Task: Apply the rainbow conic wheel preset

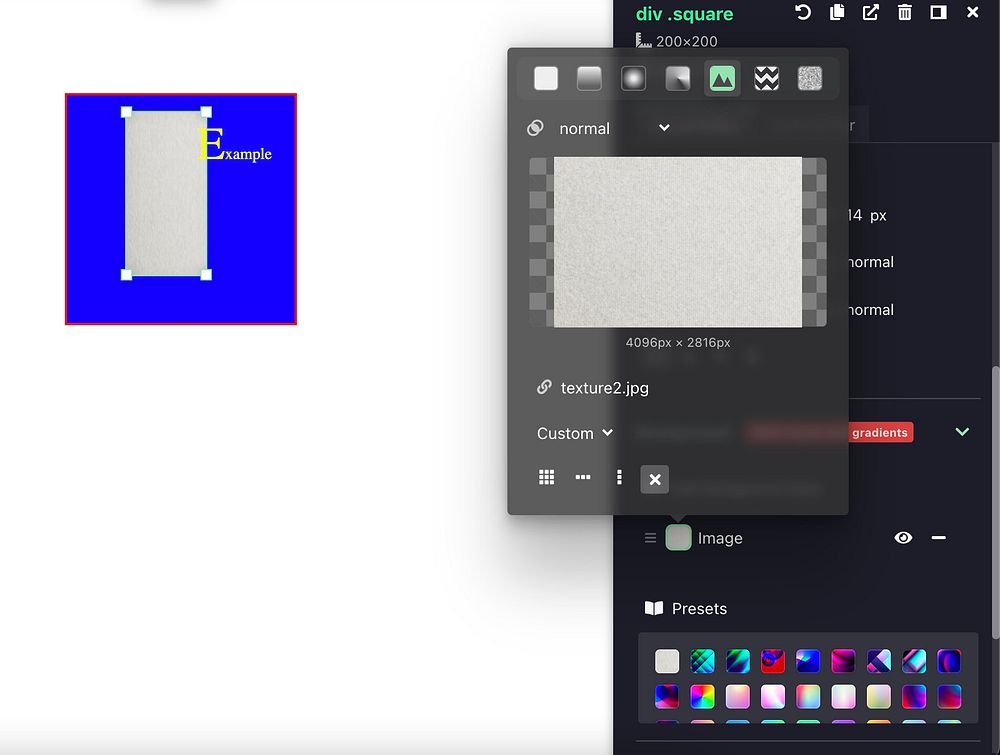Action: pos(702,696)
